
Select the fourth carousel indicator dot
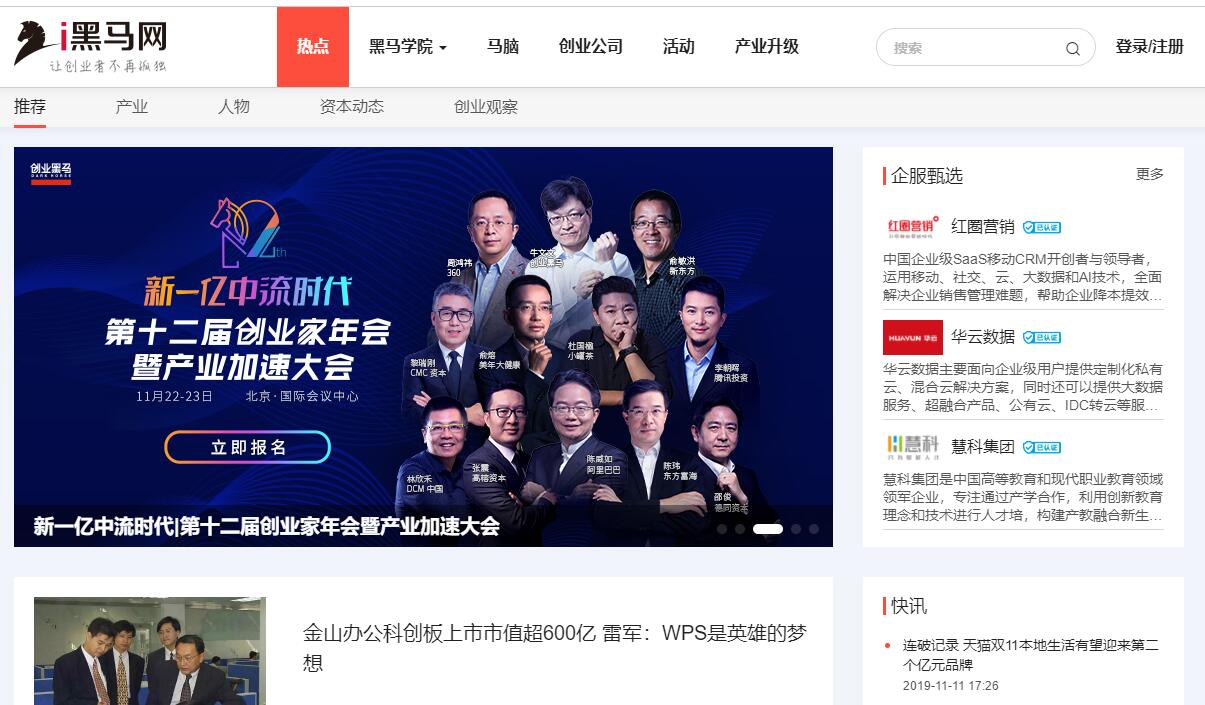(796, 529)
